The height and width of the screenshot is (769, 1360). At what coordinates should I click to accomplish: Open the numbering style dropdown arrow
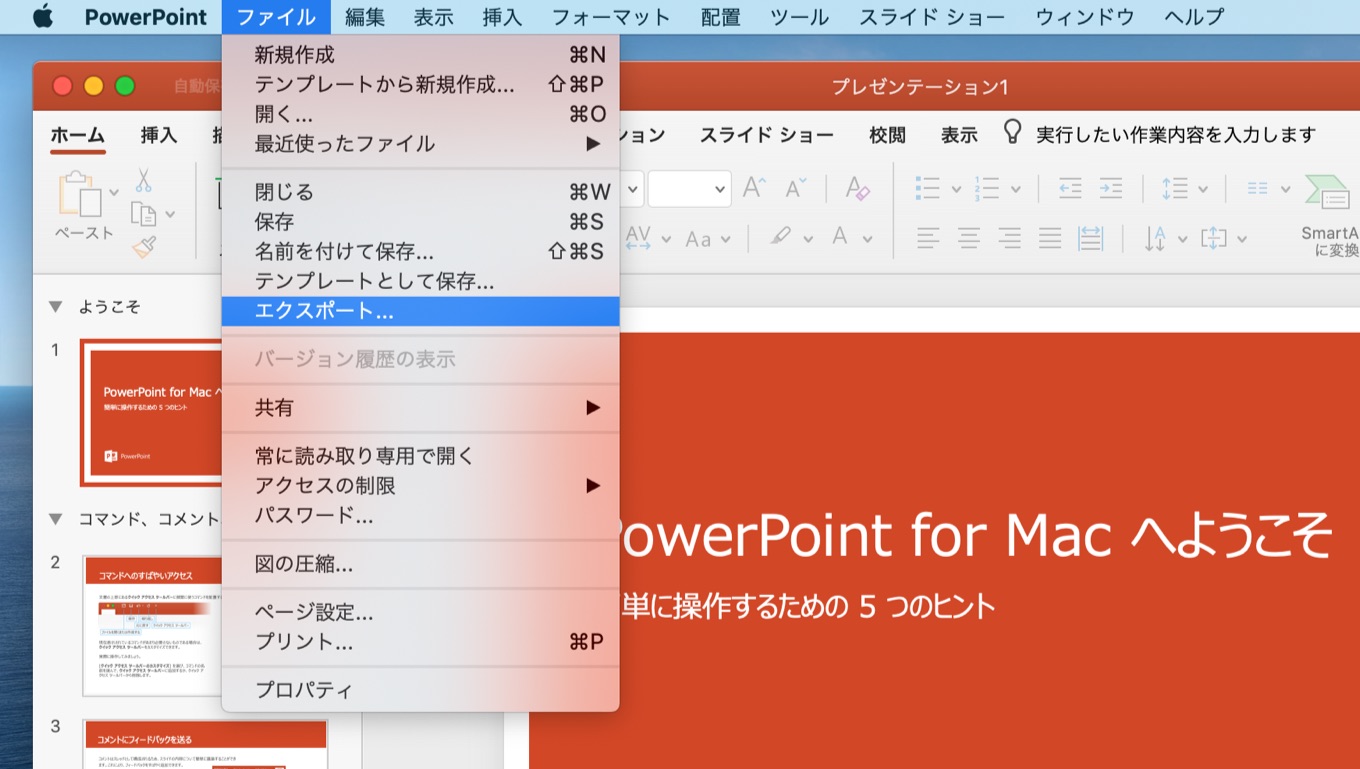(x=1015, y=189)
